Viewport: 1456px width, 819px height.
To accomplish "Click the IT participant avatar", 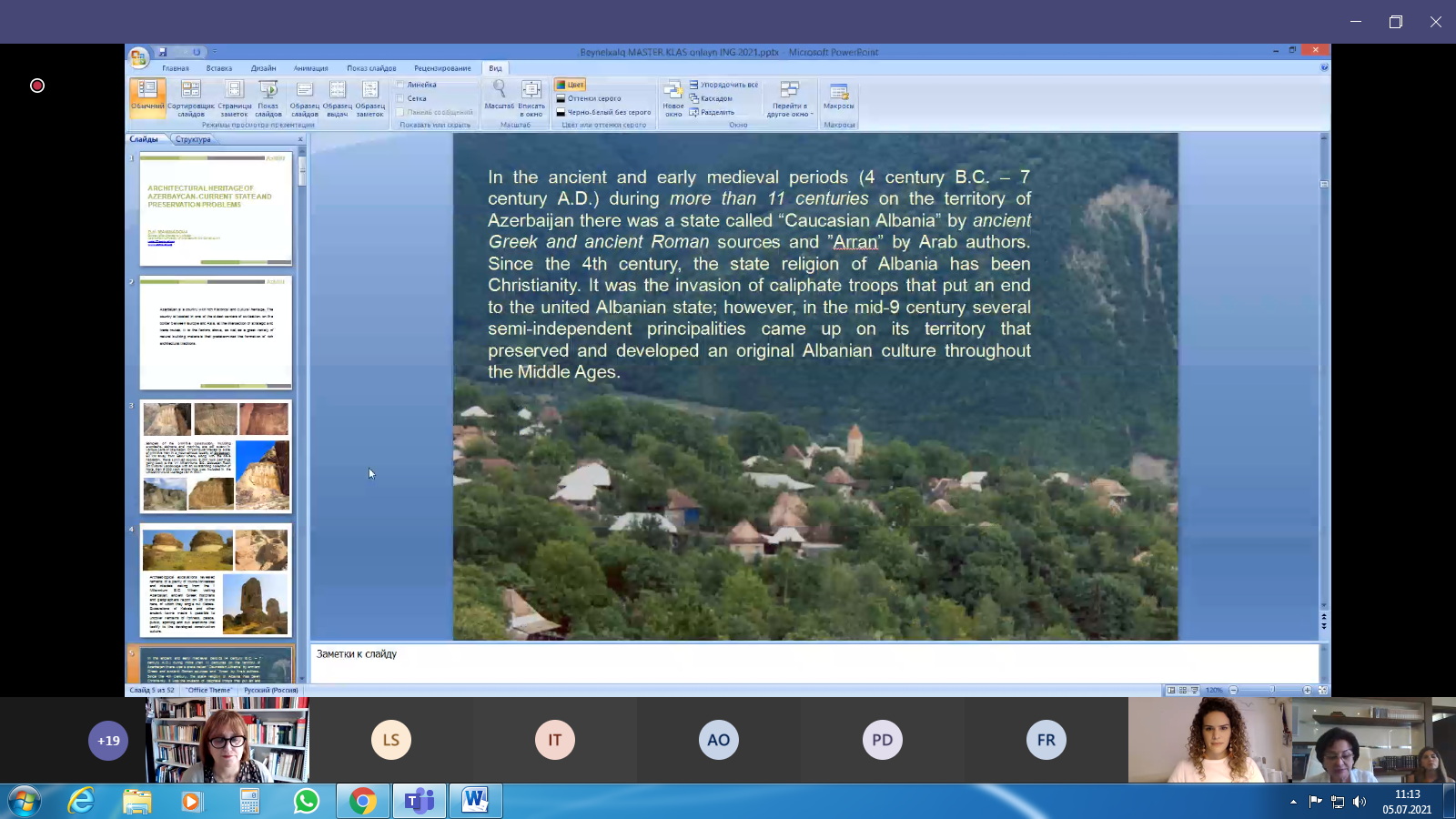I will tap(555, 740).
